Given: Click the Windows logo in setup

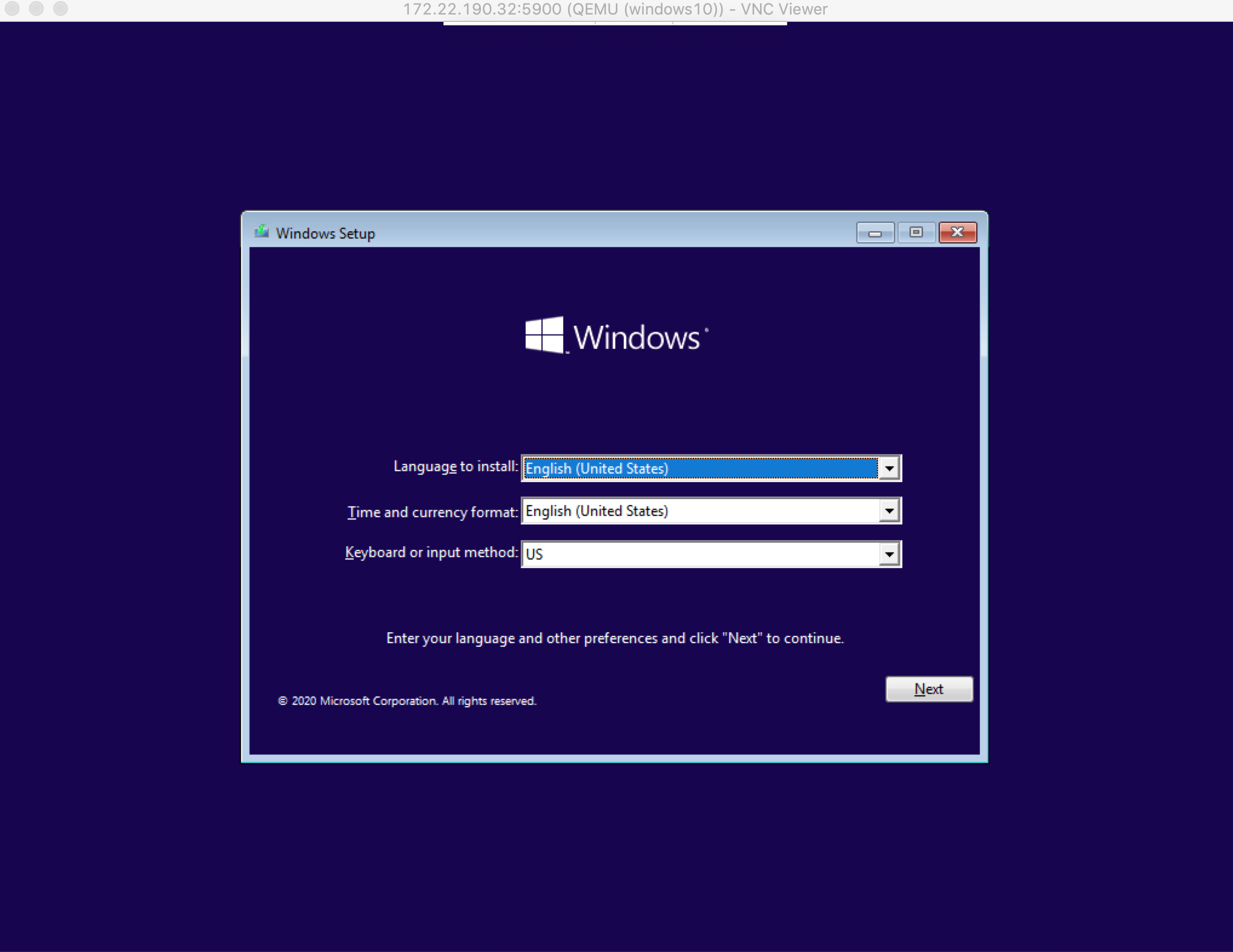Looking at the screenshot, I should tap(544, 335).
